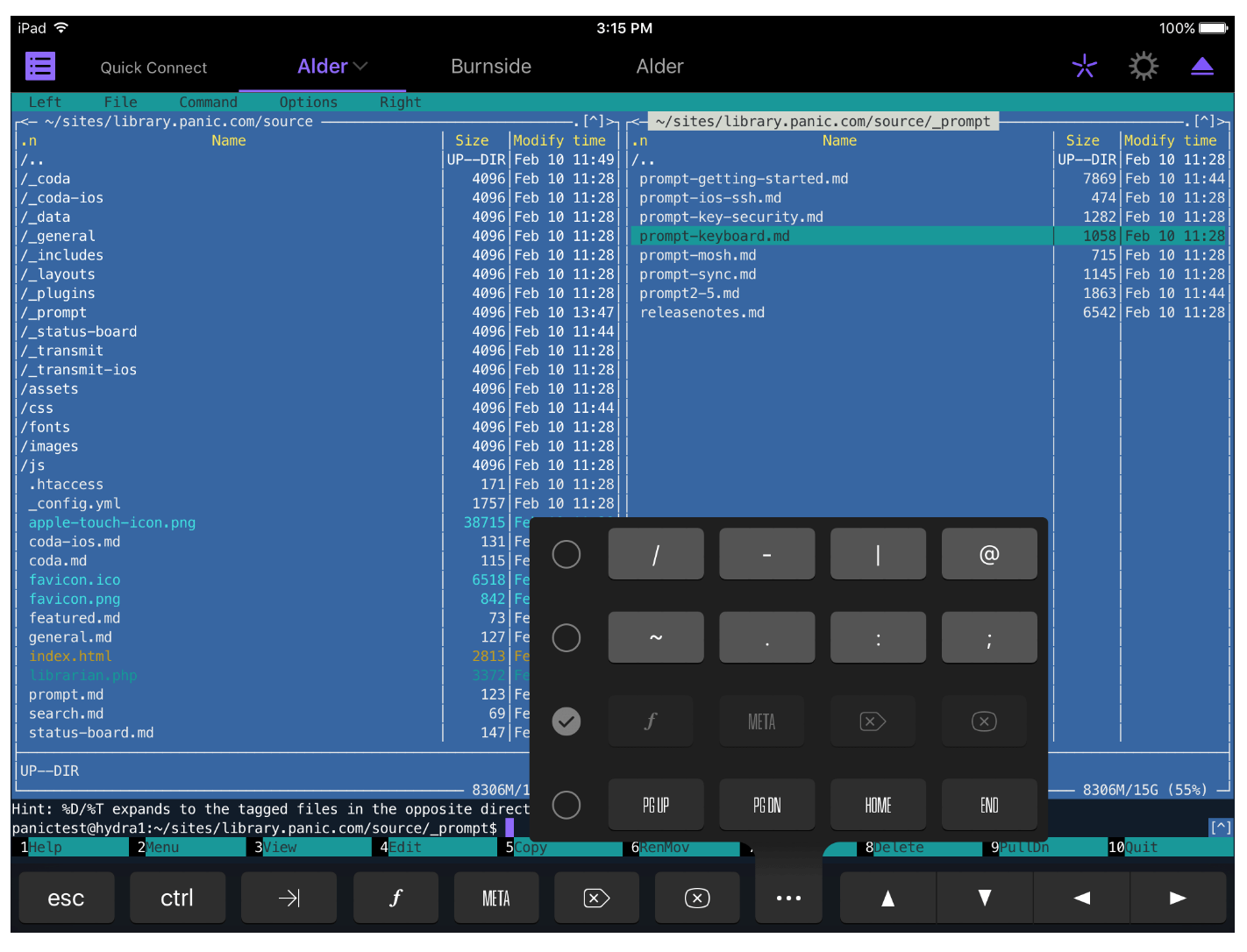Select the slash-dash-pipe row radio button
The image size is (1247, 952).
point(566,554)
